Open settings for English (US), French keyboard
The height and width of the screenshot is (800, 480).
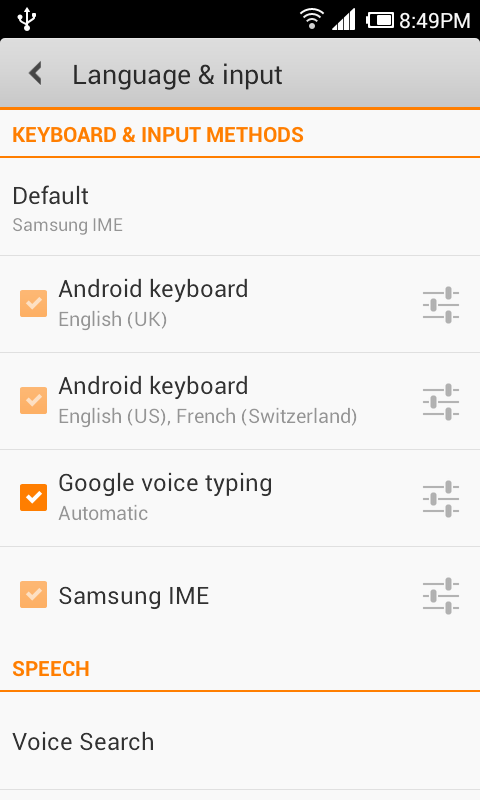[441, 402]
